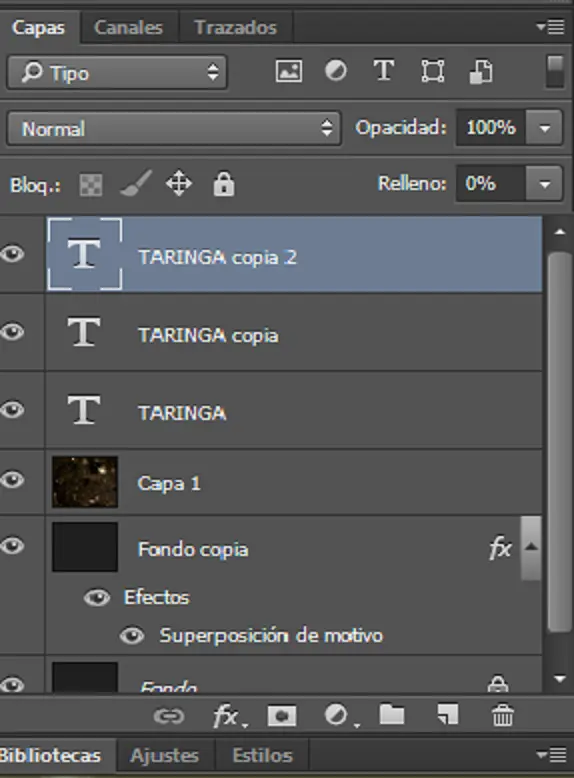This screenshot has height=778, width=574.
Task: Open the layer style fx menu at bottom
Action: 230,716
